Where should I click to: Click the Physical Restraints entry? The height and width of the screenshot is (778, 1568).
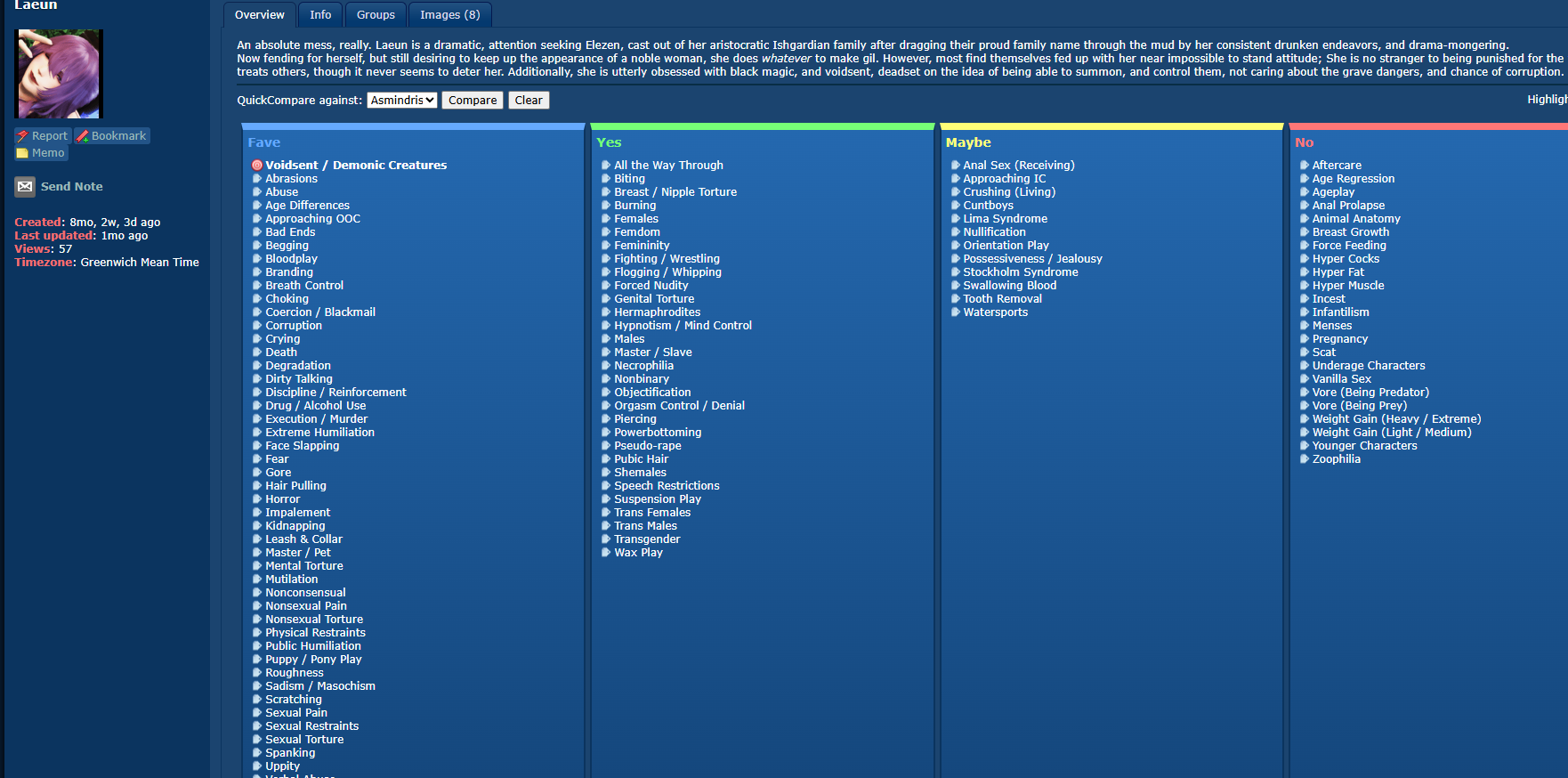[x=315, y=633]
